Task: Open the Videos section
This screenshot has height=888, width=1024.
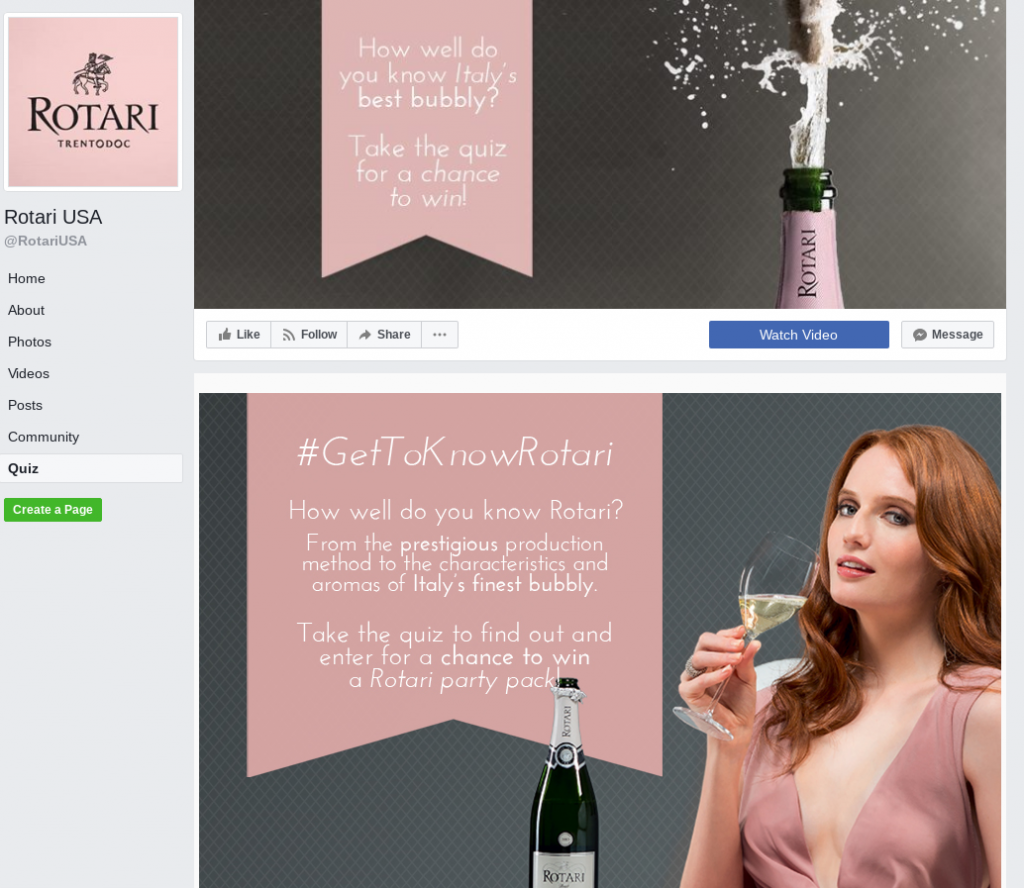Action: [28, 373]
